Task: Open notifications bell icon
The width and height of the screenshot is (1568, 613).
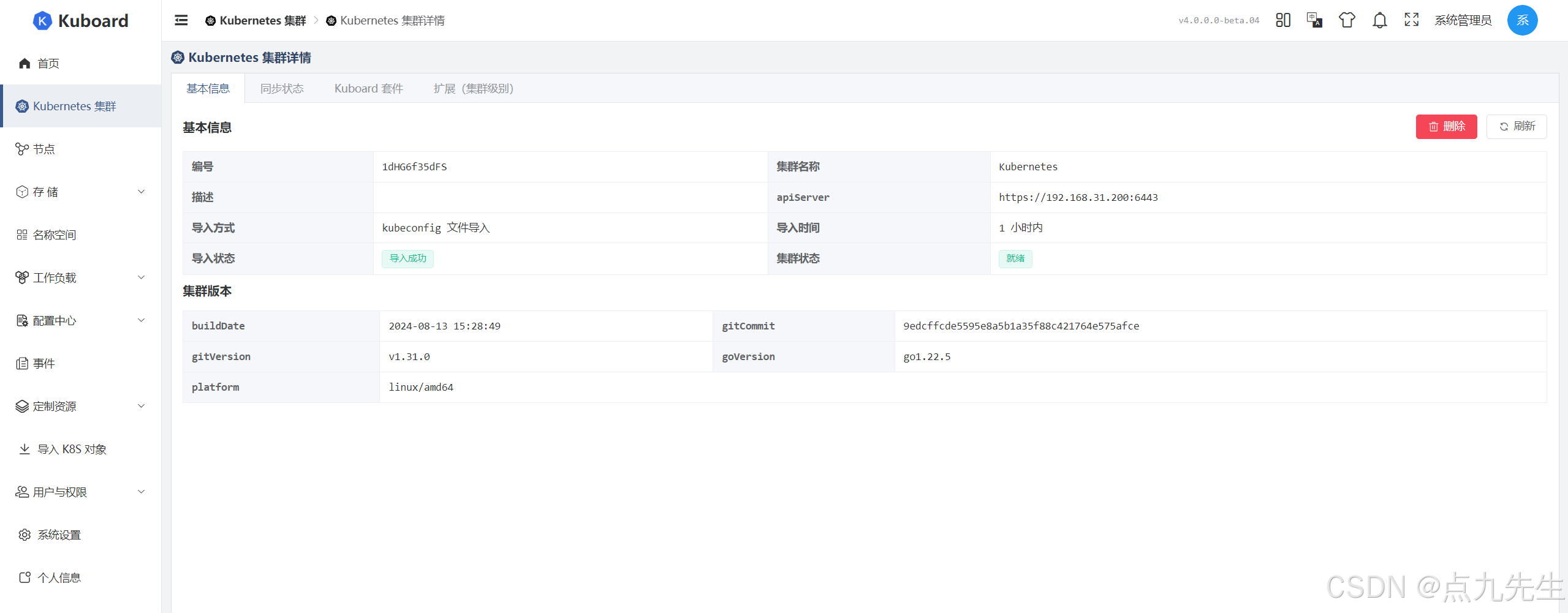Action: pyautogui.click(x=1379, y=20)
